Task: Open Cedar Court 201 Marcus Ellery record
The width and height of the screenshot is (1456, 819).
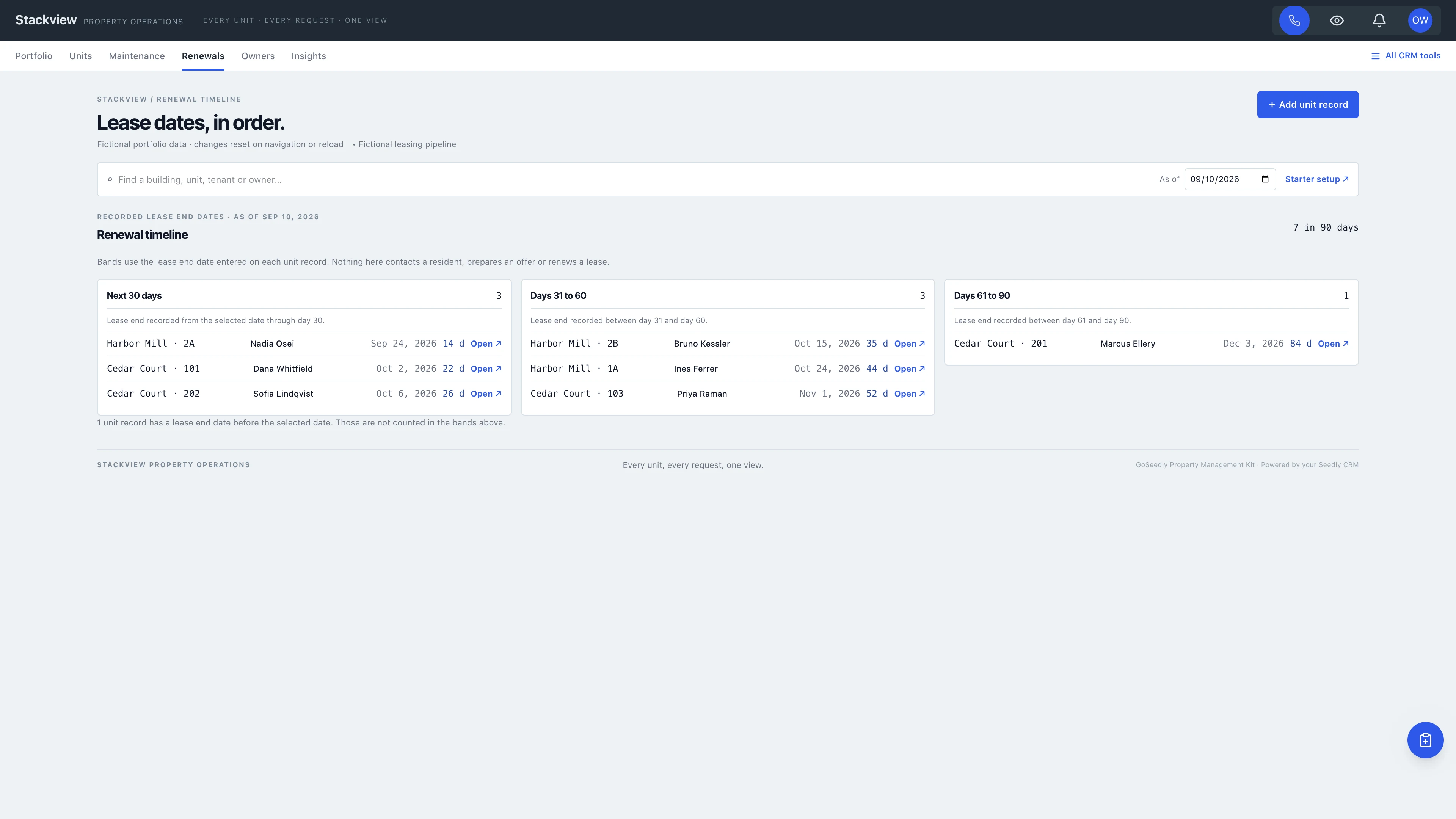Action: 1334,344
